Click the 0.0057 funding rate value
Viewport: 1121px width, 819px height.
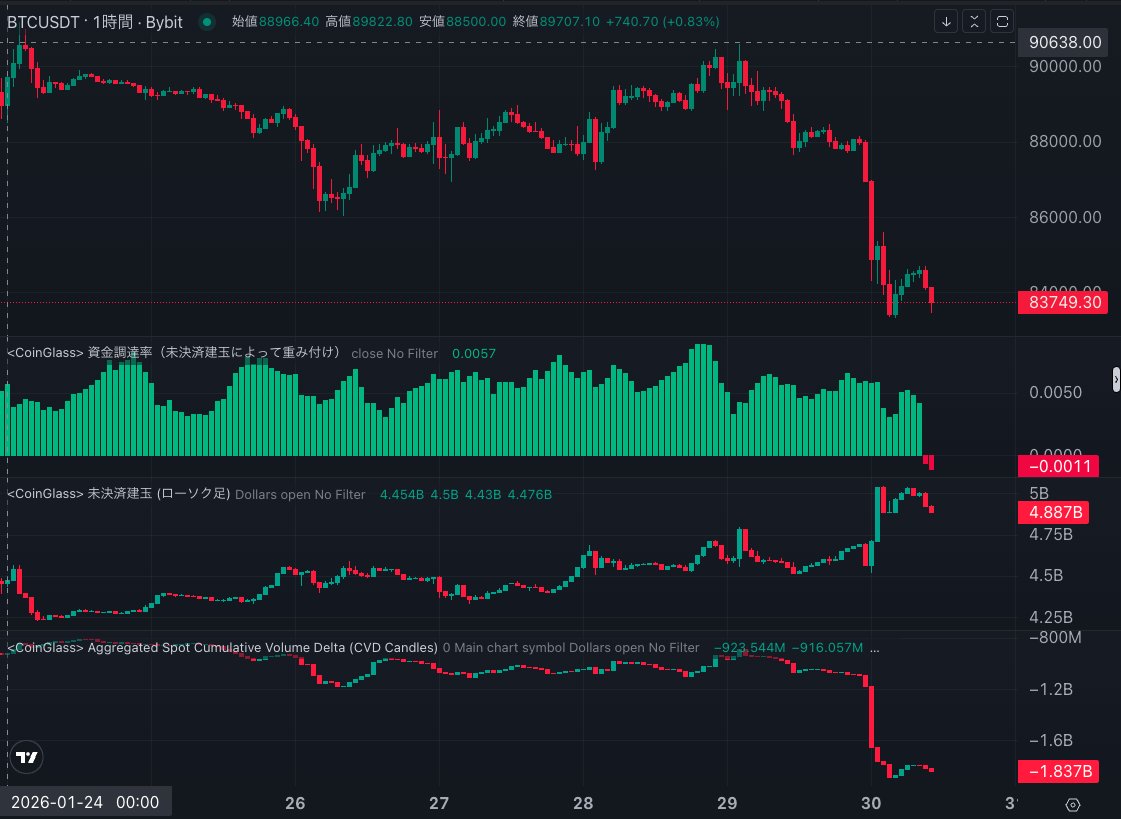474,353
